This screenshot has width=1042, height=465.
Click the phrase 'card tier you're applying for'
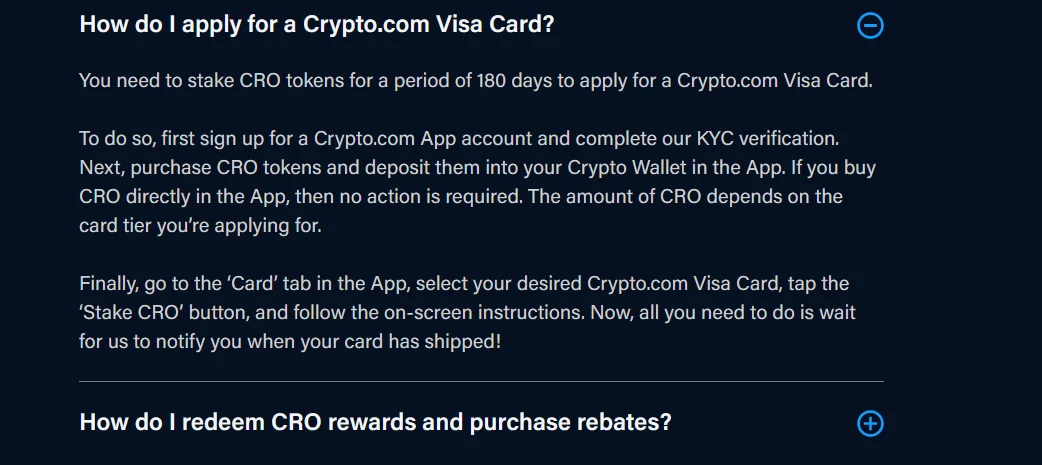201,226
